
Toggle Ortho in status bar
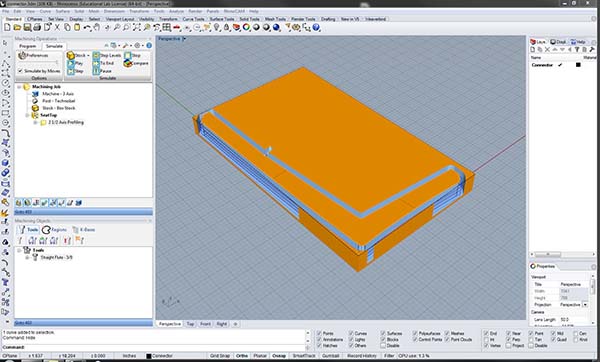242,356
